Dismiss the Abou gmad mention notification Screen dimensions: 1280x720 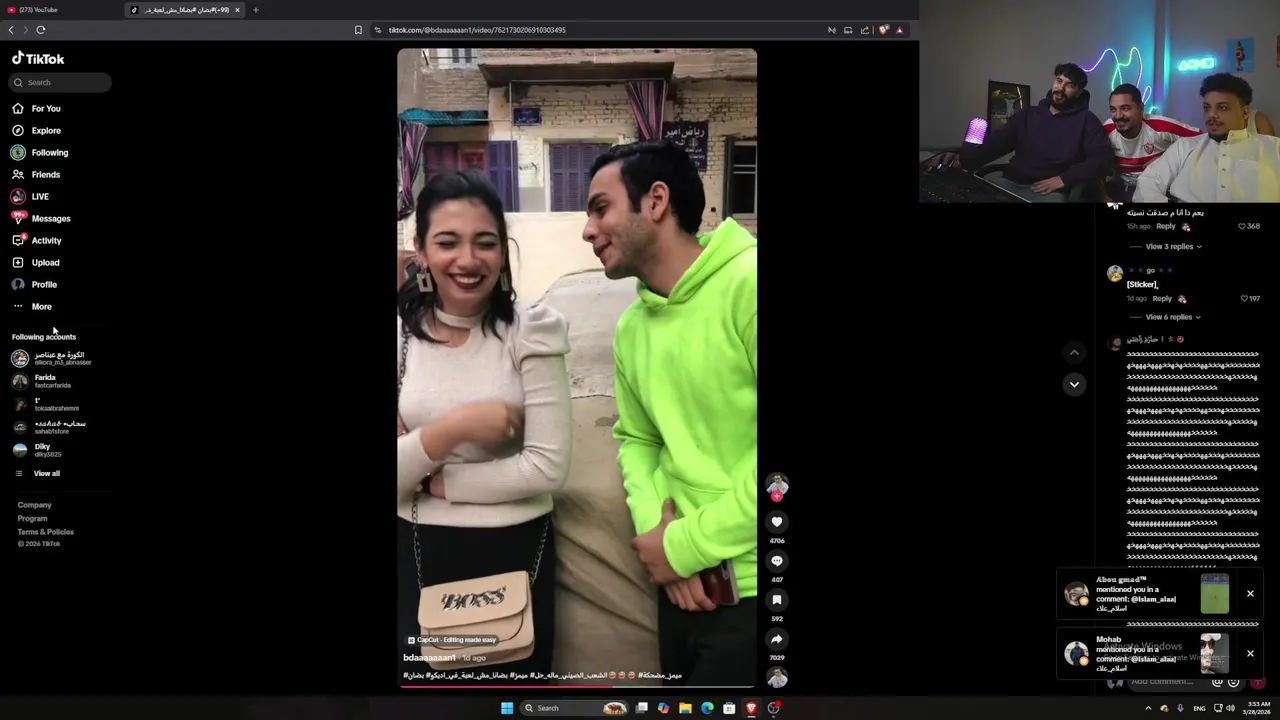point(1250,594)
